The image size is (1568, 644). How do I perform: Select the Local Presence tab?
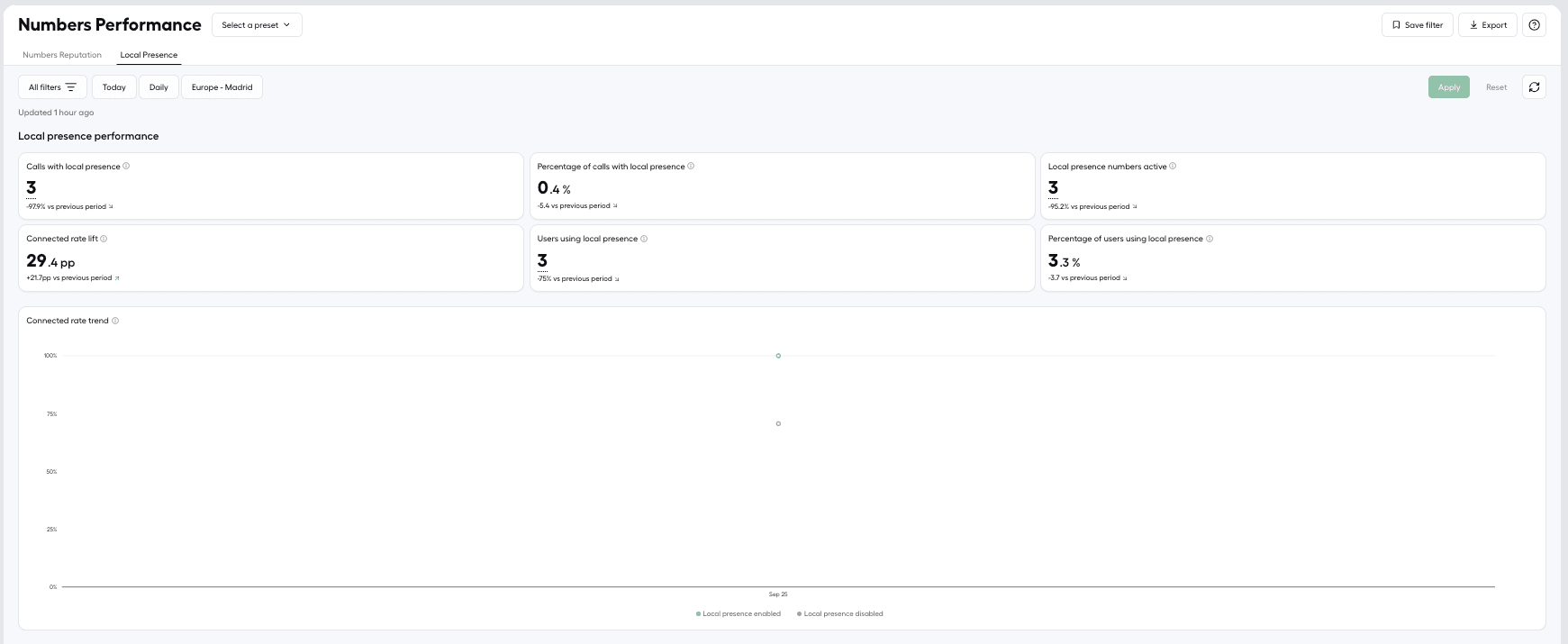[x=149, y=55]
